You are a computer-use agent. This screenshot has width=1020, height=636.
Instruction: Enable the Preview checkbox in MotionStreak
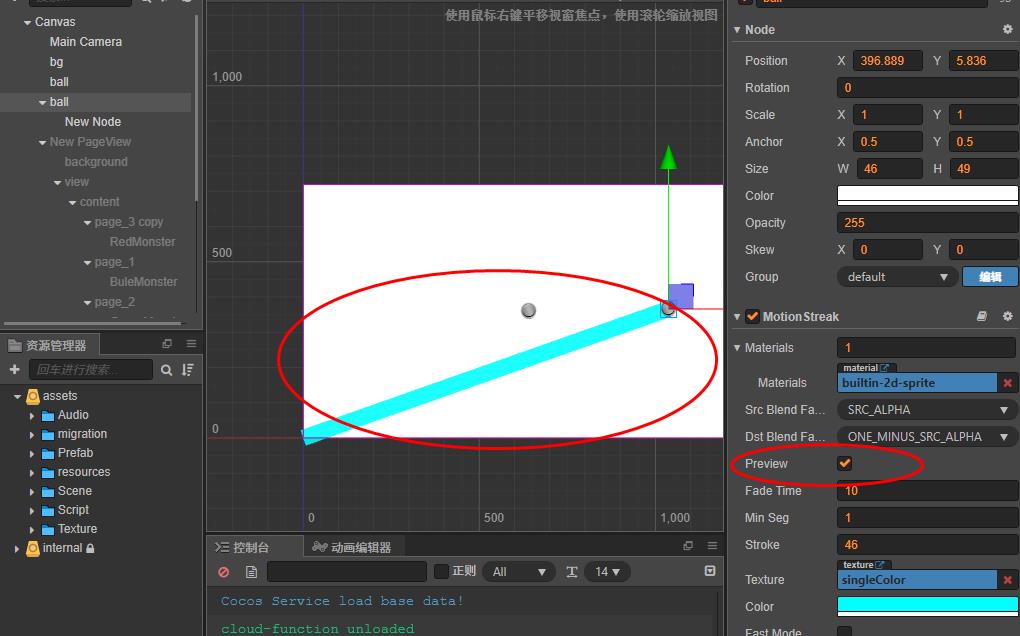(x=845, y=463)
